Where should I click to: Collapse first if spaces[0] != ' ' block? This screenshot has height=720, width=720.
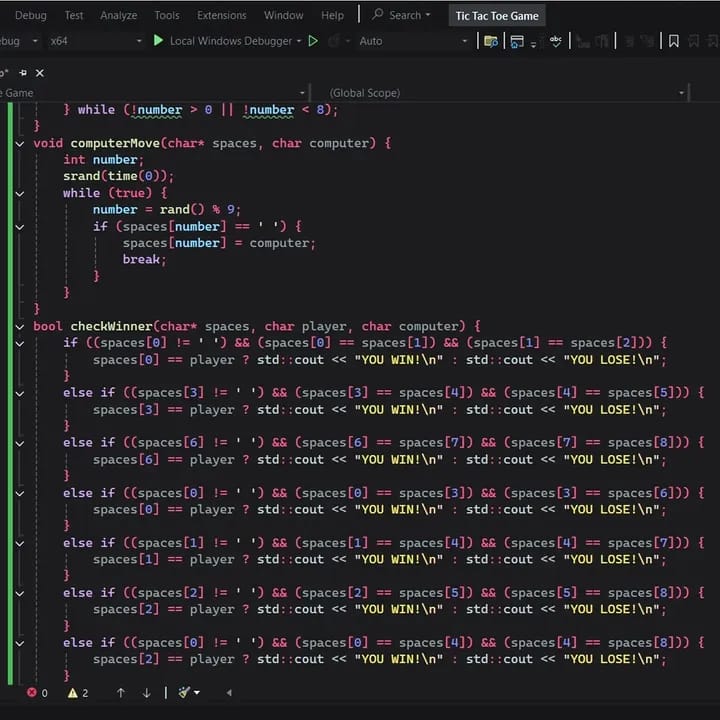[20, 343]
